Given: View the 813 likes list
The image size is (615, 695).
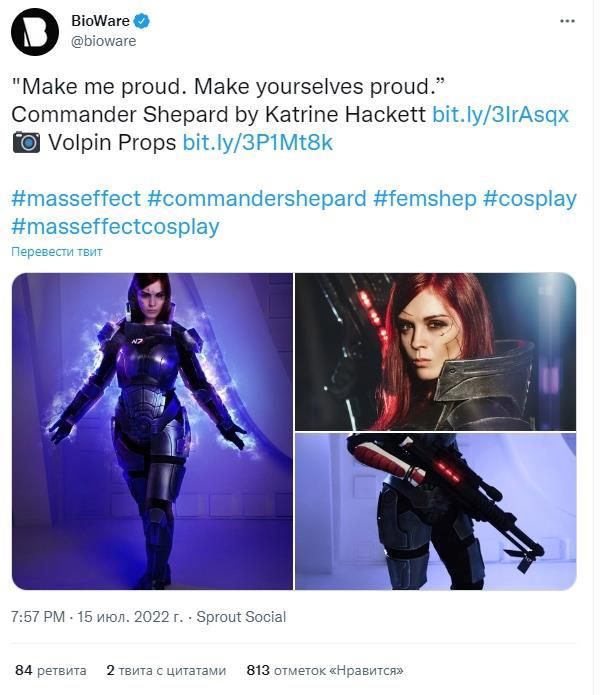Looking at the screenshot, I should tap(324, 670).
